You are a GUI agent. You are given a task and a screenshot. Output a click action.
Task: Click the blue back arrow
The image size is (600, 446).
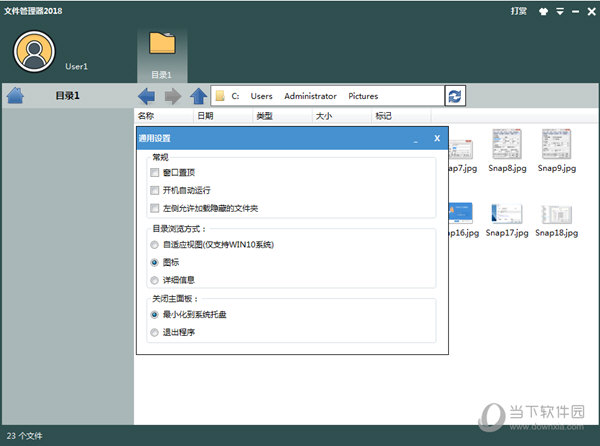click(x=147, y=96)
